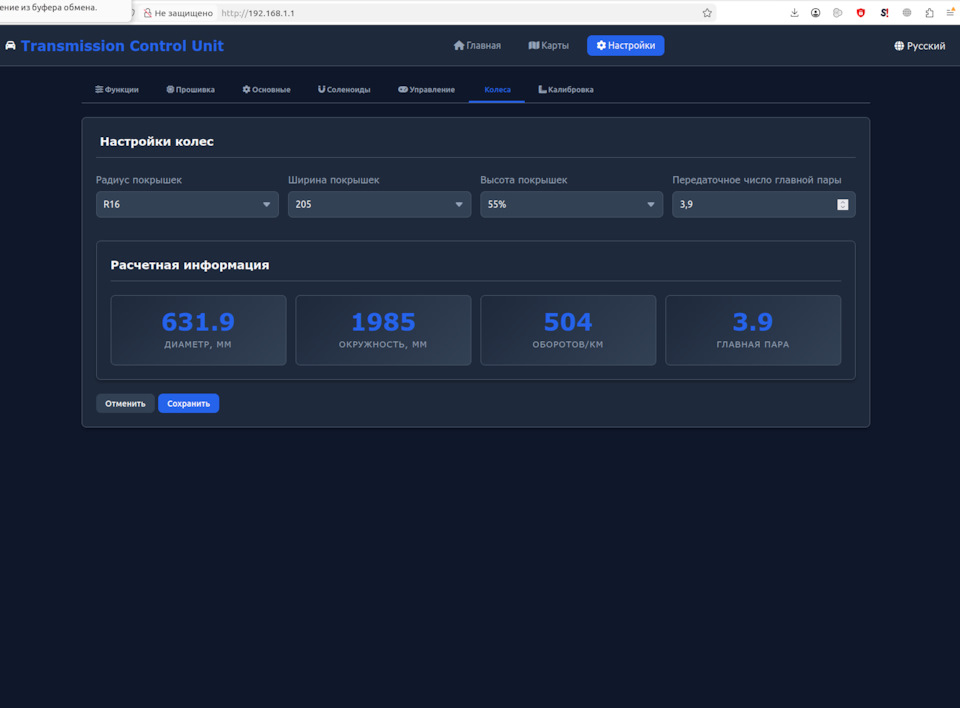Image resolution: width=960 pixels, height=708 pixels.
Task: Click the Отменить cancel button
Action: point(124,403)
